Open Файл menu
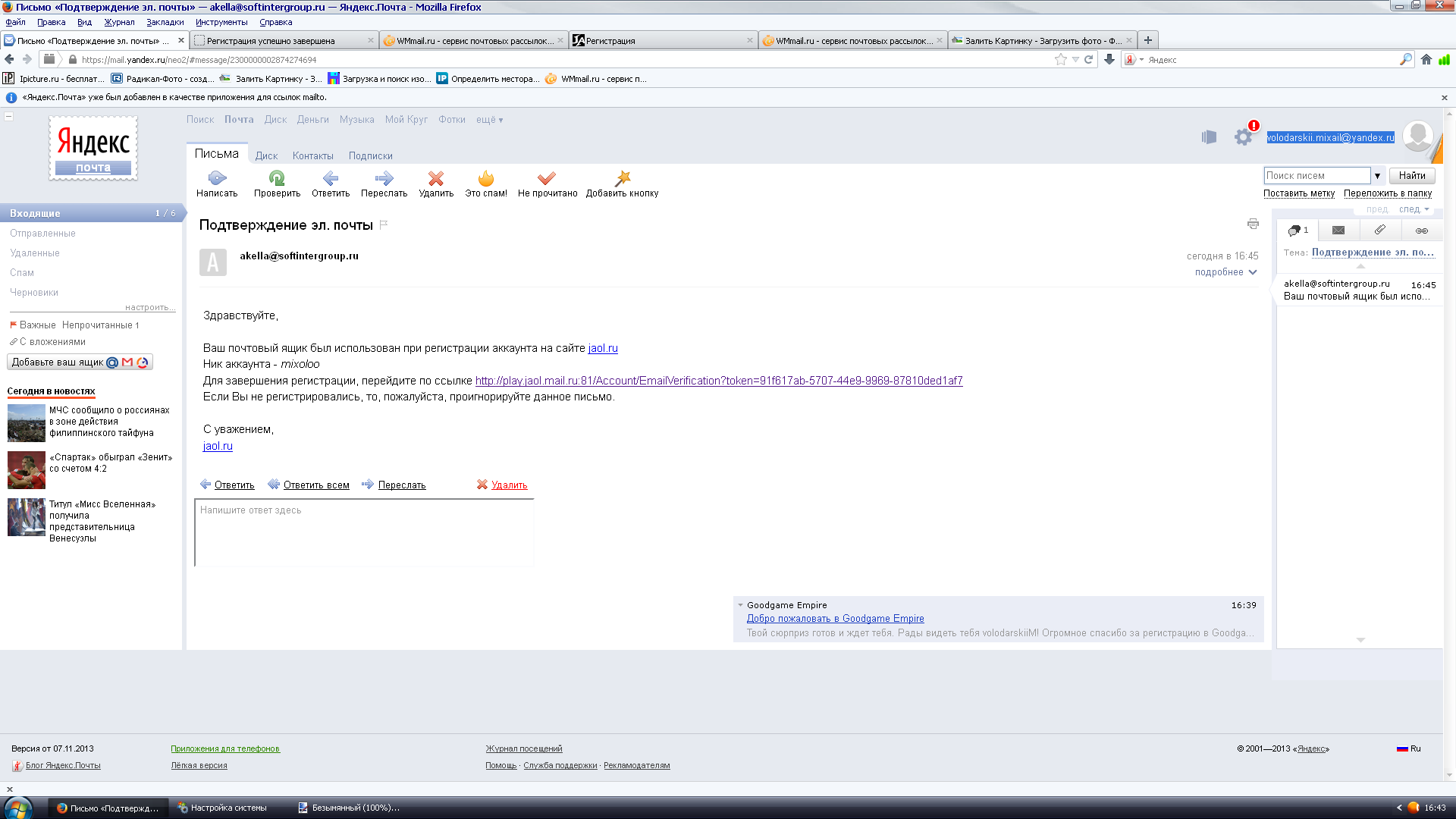Image resolution: width=1456 pixels, height=819 pixels. click(x=15, y=22)
